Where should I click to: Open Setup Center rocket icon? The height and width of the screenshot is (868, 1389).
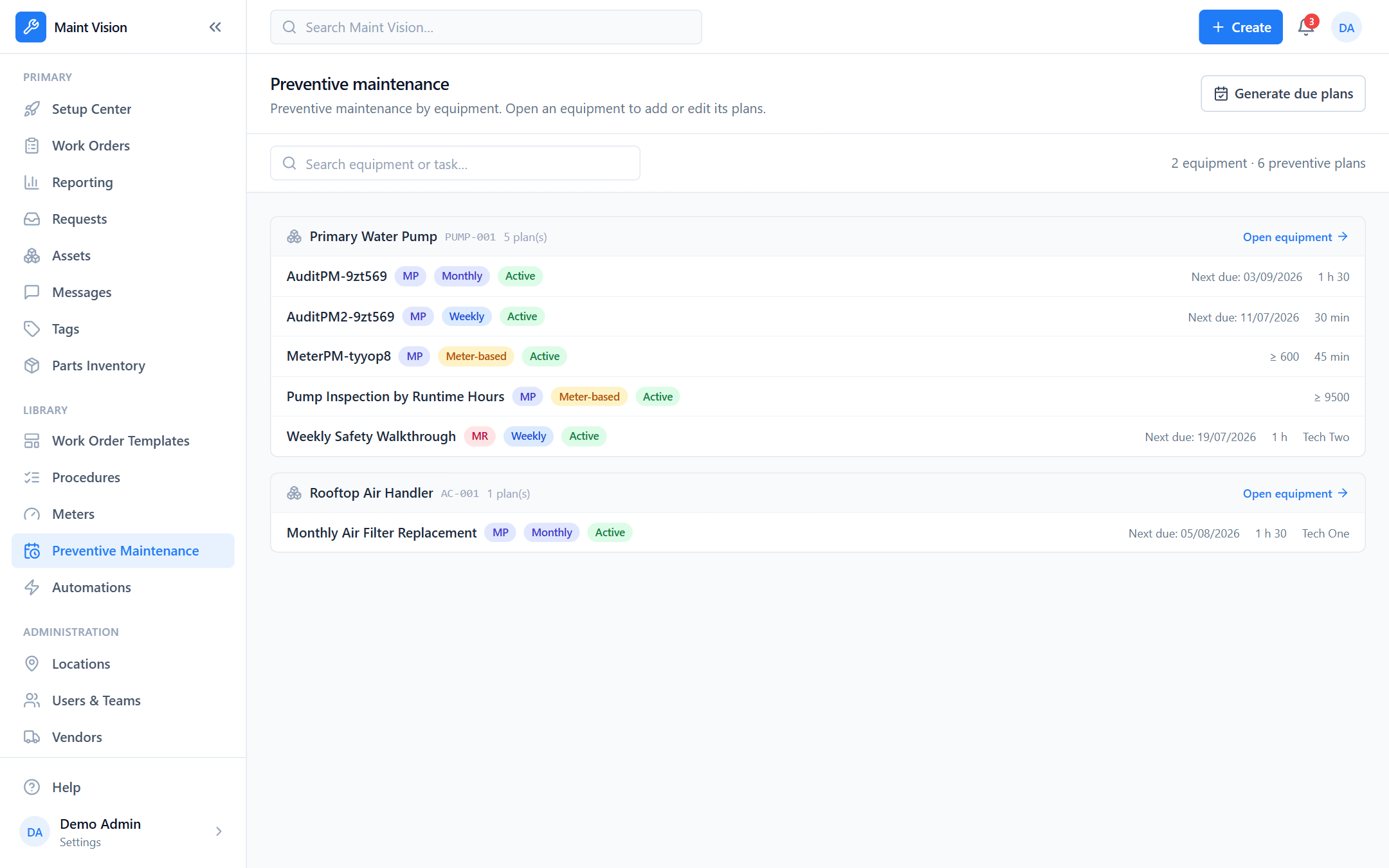pos(32,109)
